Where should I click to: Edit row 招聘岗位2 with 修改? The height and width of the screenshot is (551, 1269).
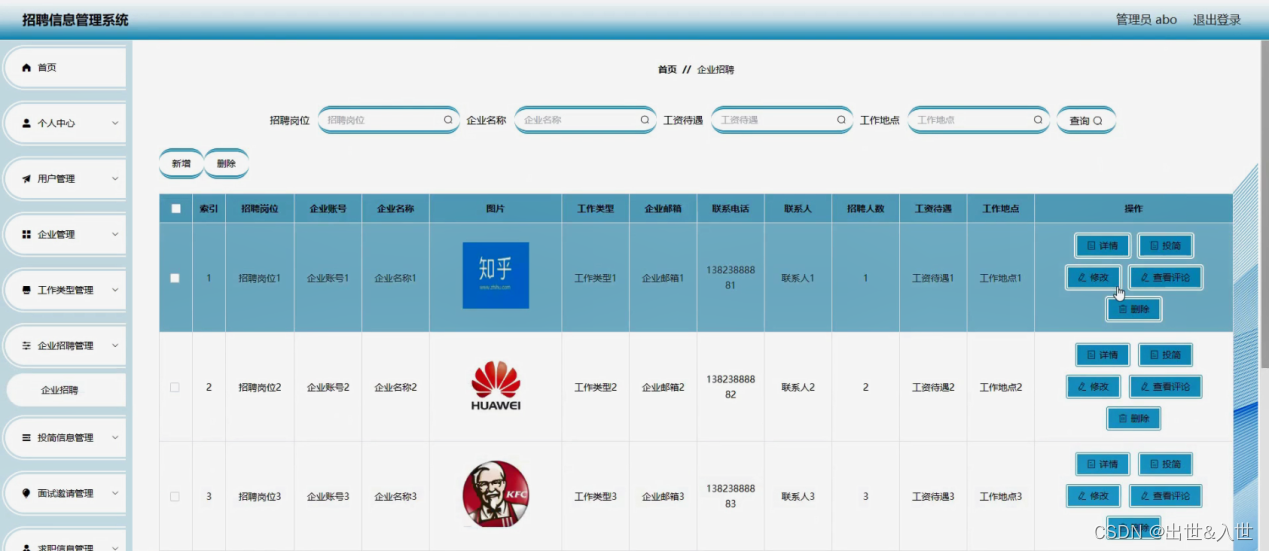click(x=1093, y=387)
